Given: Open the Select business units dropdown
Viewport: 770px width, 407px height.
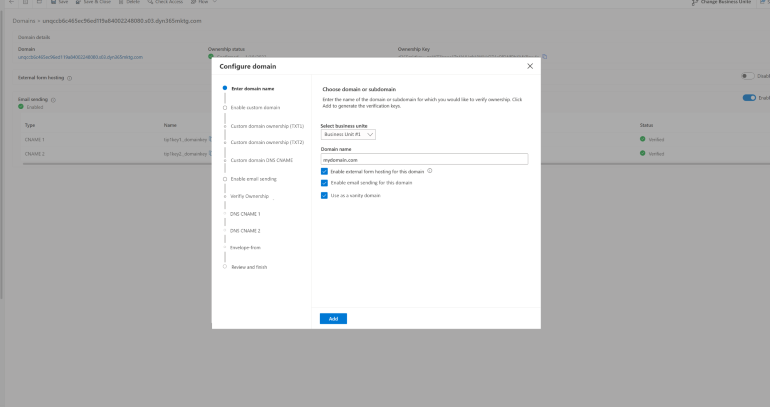Looking at the screenshot, I should click(348, 135).
